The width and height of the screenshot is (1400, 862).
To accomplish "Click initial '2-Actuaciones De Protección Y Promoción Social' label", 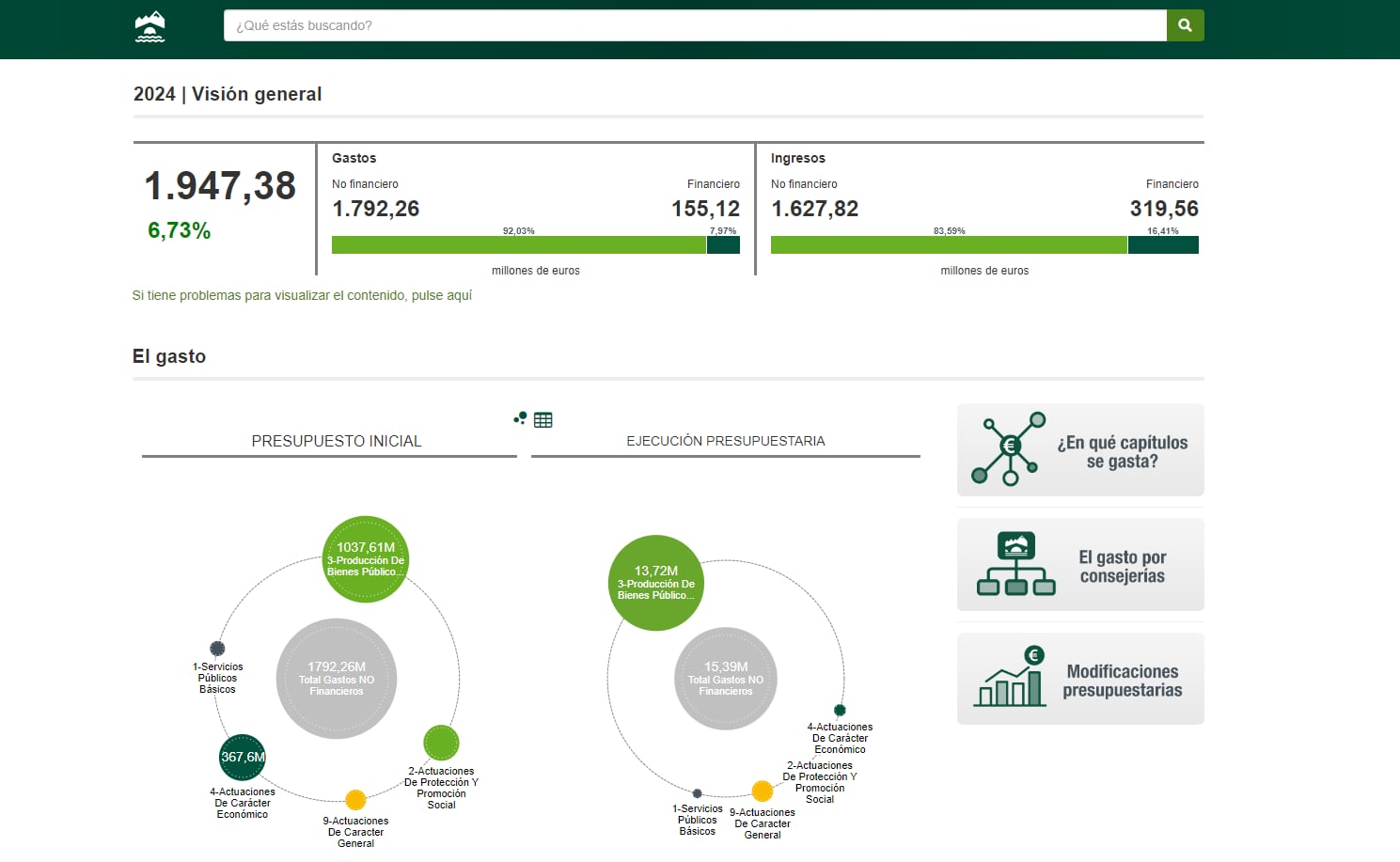I will 441,788.
